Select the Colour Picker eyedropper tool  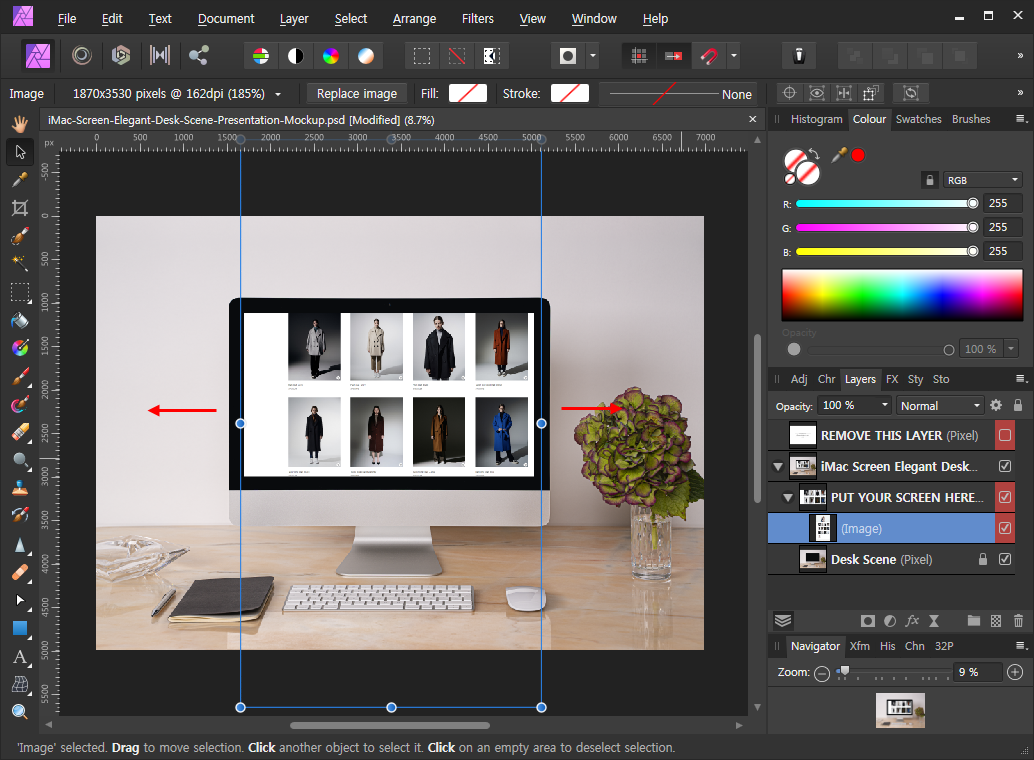click(20, 179)
